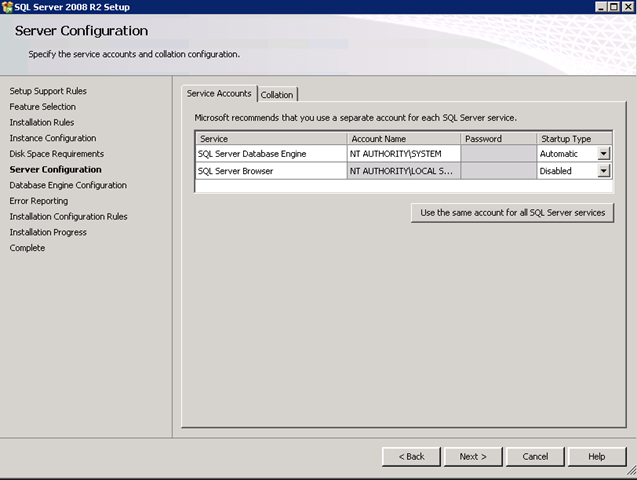Screen dimensions: 637x480
Task: Click Feature Selection in the steps list
Action: tap(43, 107)
